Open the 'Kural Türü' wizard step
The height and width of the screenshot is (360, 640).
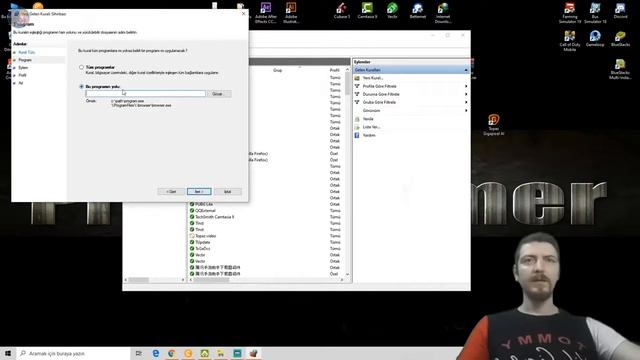27,52
